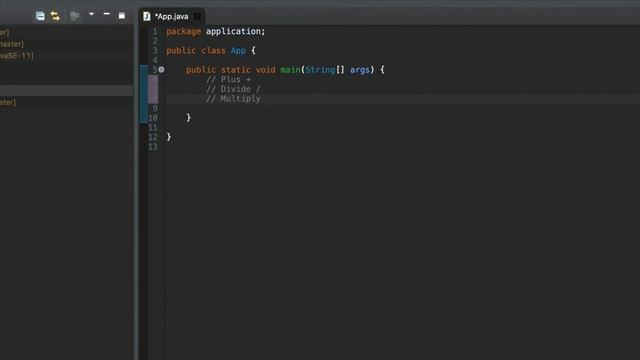Image resolution: width=640 pixels, height=360 pixels.
Task: Click the 'class' keyword on line 3
Action: 213,51
